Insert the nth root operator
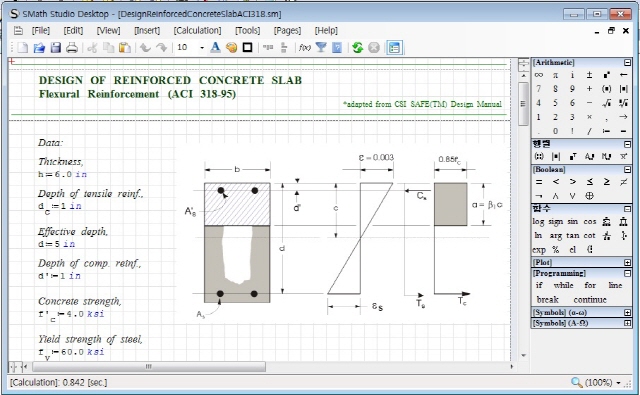Image resolution: width=640 pixels, height=395 pixels. (623, 103)
